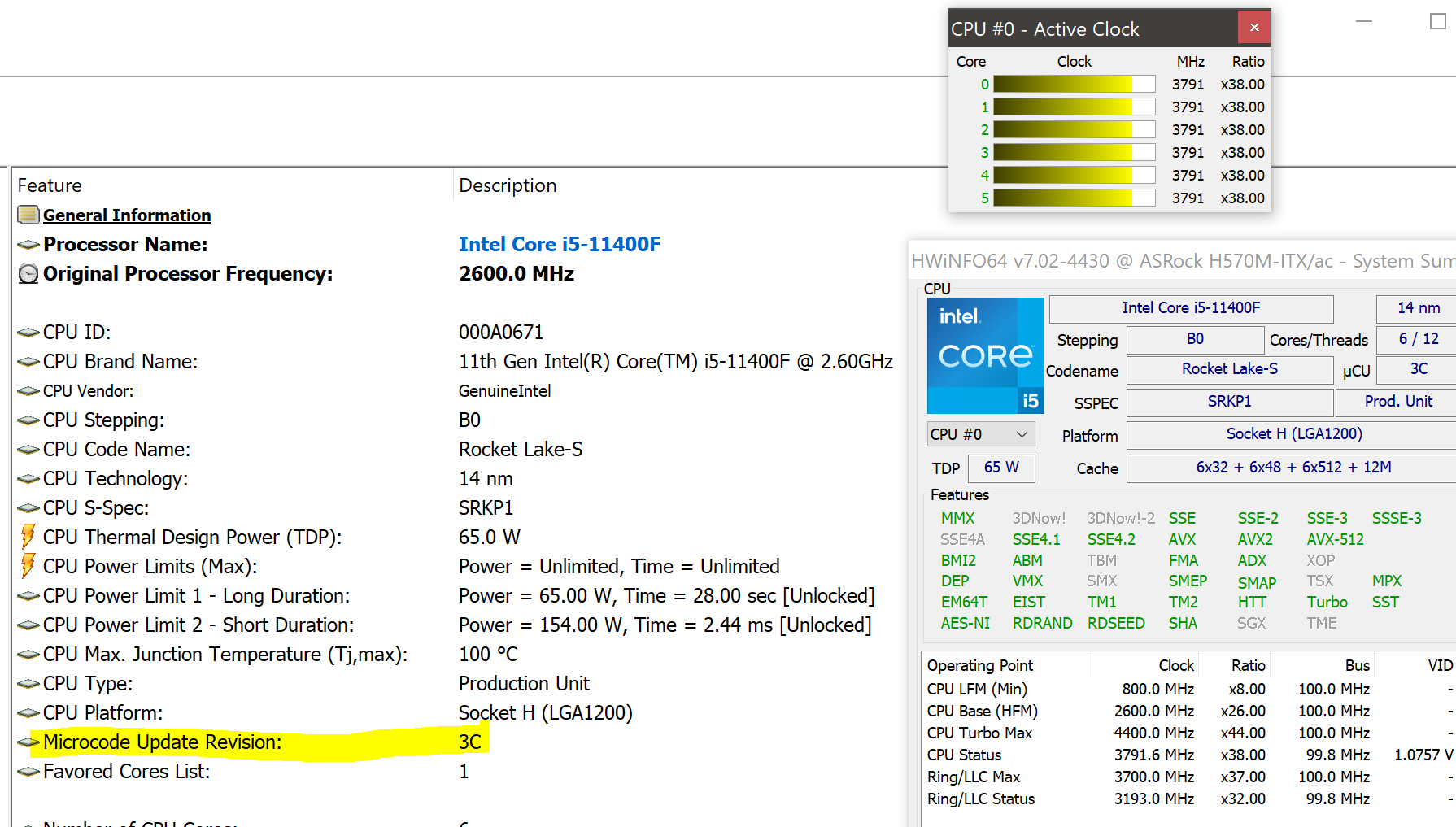This screenshot has height=827, width=1456.
Task: Select the CPU Base (HFM) operating point row
Action: tap(1188, 711)
